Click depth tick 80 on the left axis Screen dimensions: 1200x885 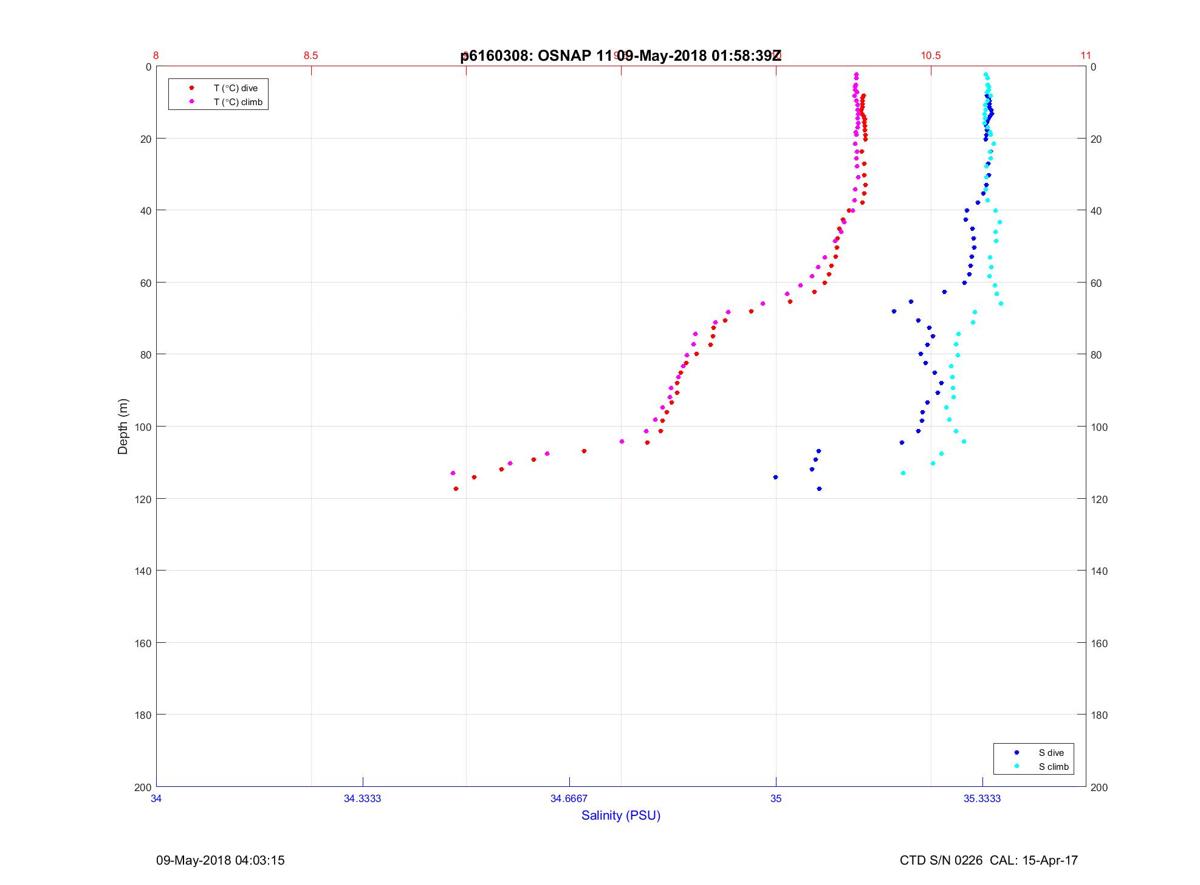click(145, 355)
